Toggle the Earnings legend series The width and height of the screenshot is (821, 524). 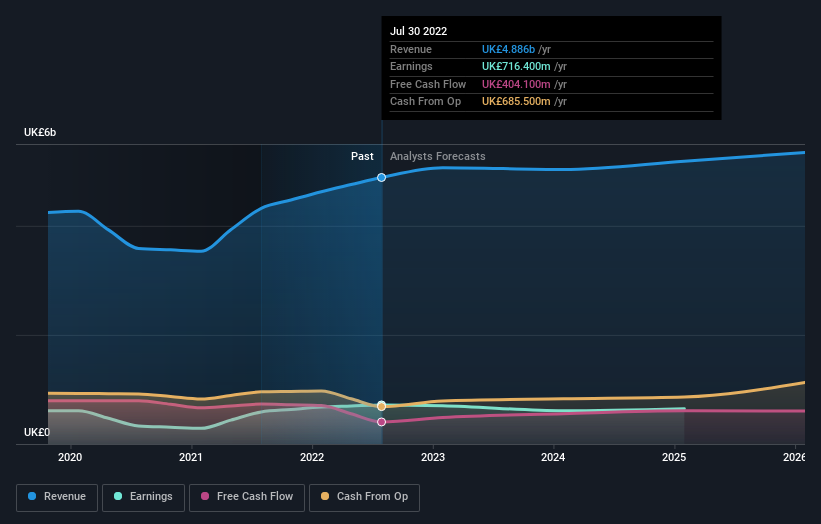point(143,497)
